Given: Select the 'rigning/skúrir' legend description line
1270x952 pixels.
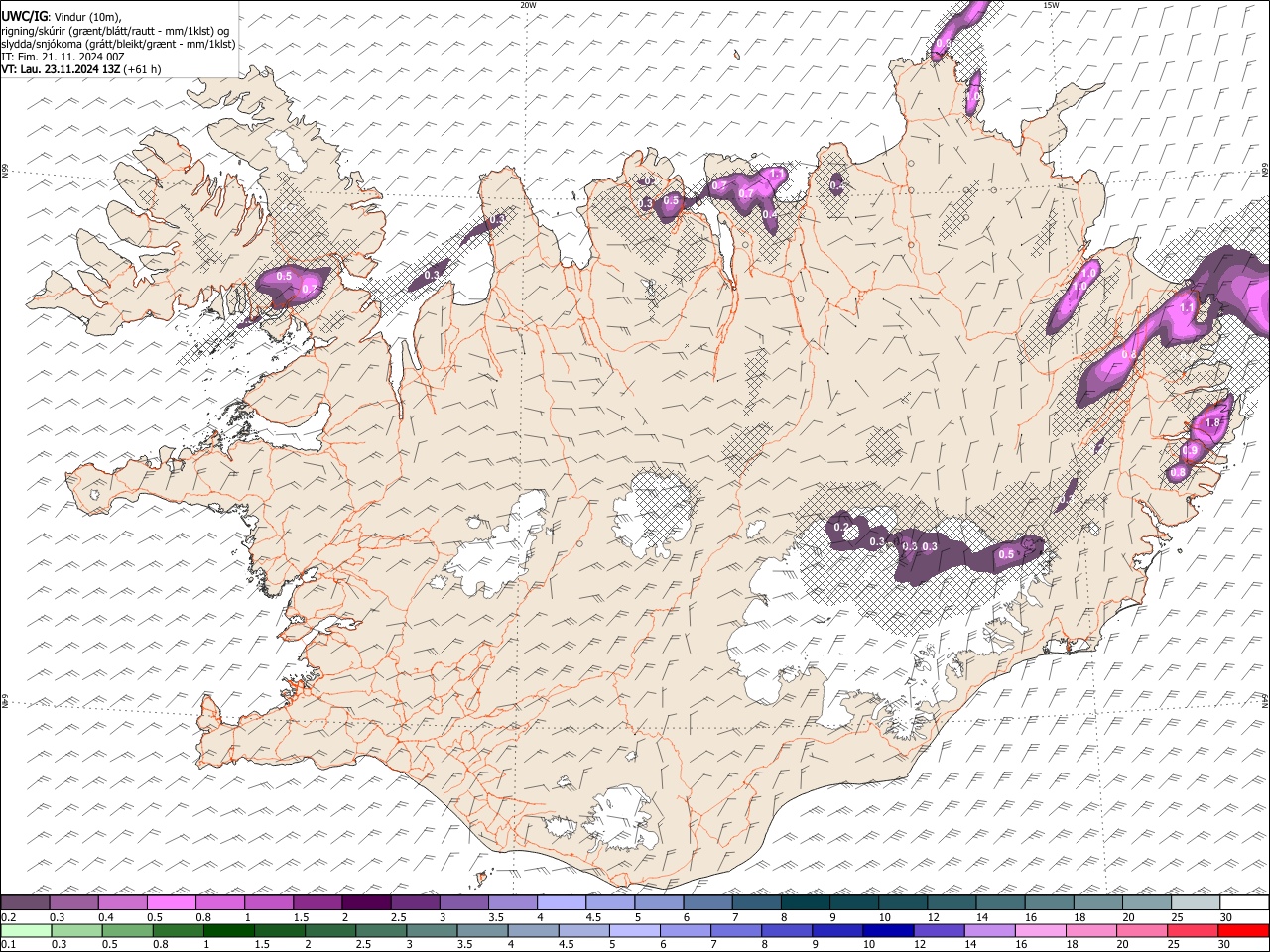Looking at the screenshot, I should tap(114, 31).
